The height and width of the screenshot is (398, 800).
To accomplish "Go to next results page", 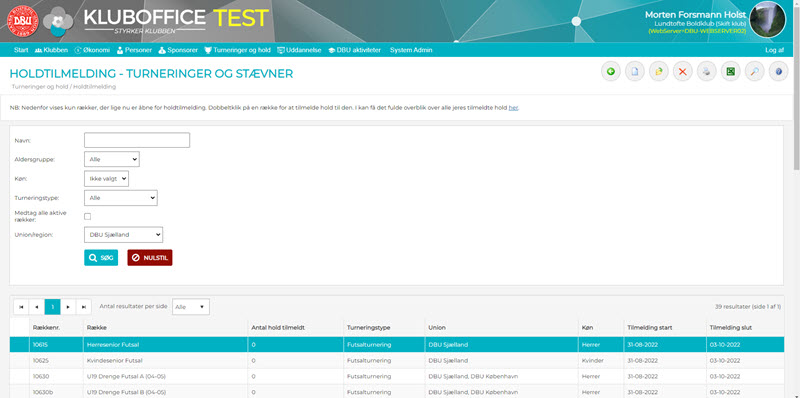I will [x=68, y=307].
